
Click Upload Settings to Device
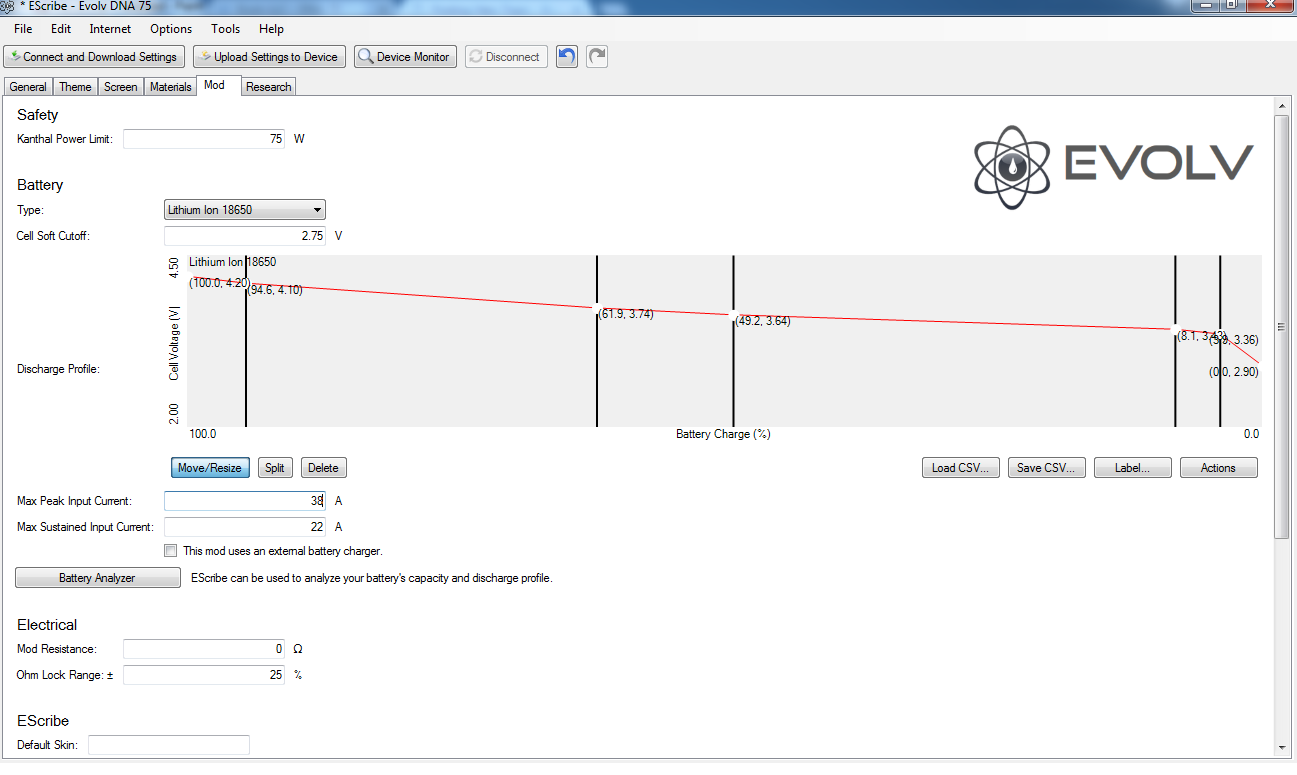(x=269, y=57)
